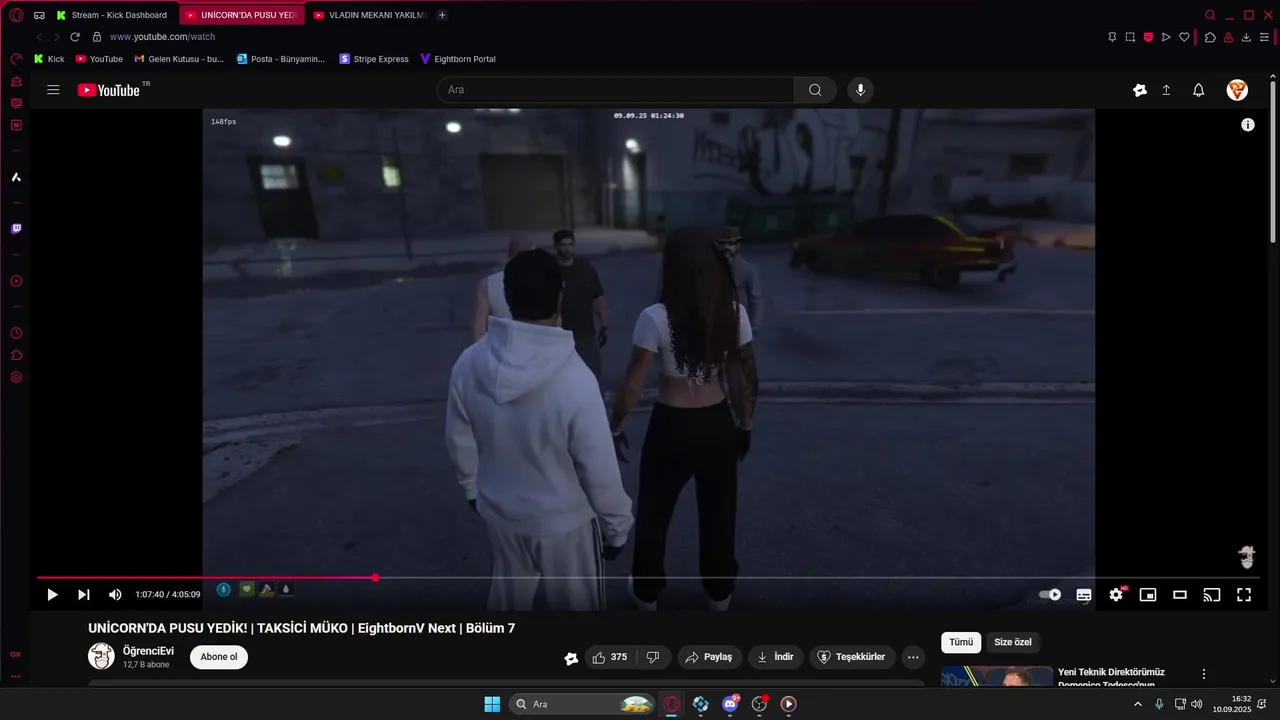
Task: Open Easy Setup settings sliders
Action: pyautogui.click(x=1264, y=37)
